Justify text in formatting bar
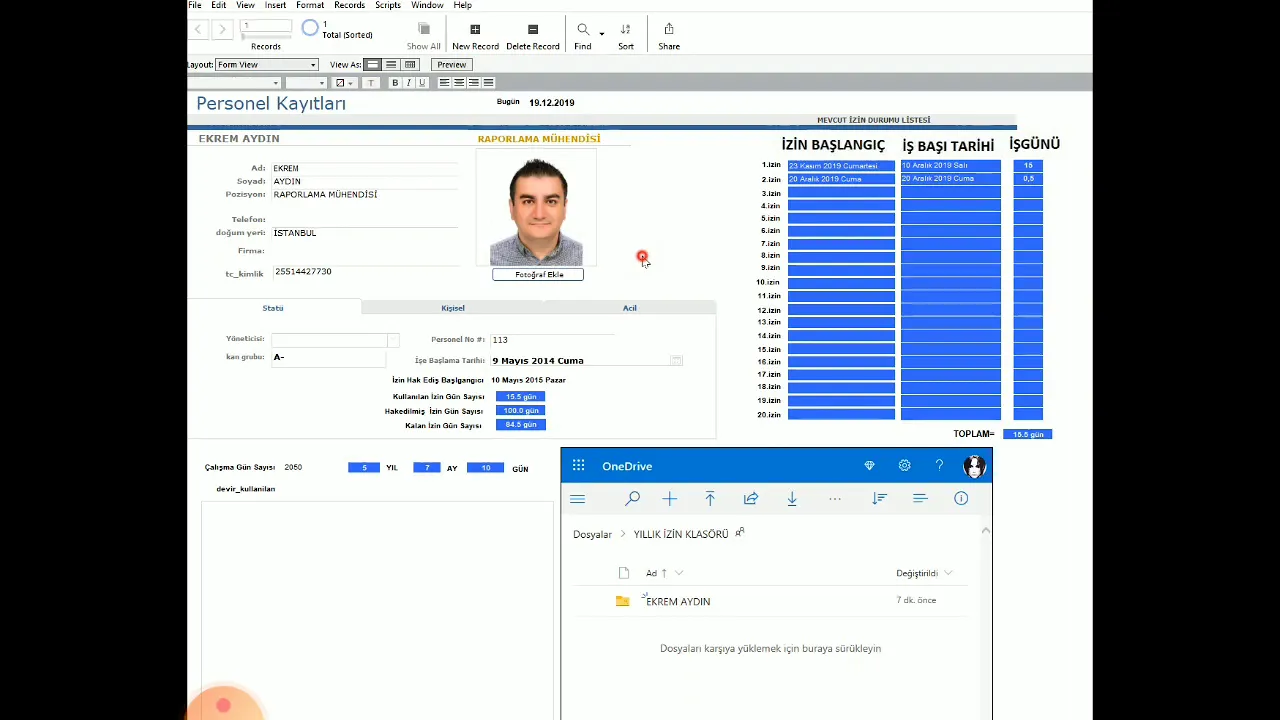 tap(488, 83)
